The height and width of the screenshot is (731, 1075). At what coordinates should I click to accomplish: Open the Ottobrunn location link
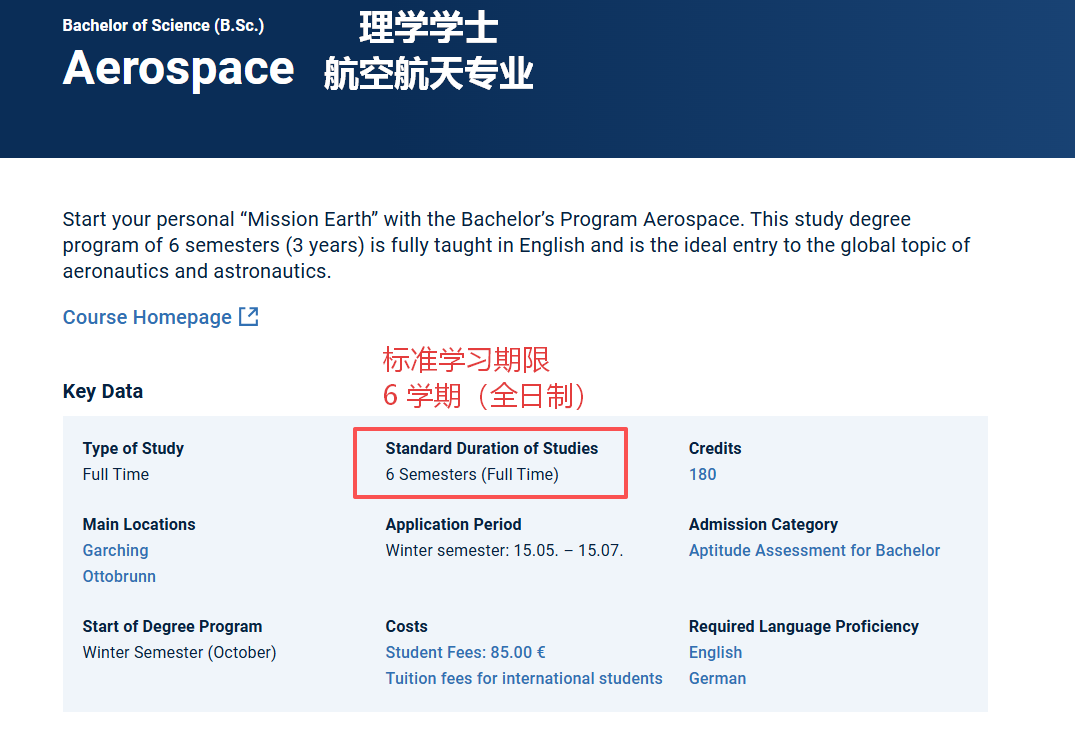119,576
